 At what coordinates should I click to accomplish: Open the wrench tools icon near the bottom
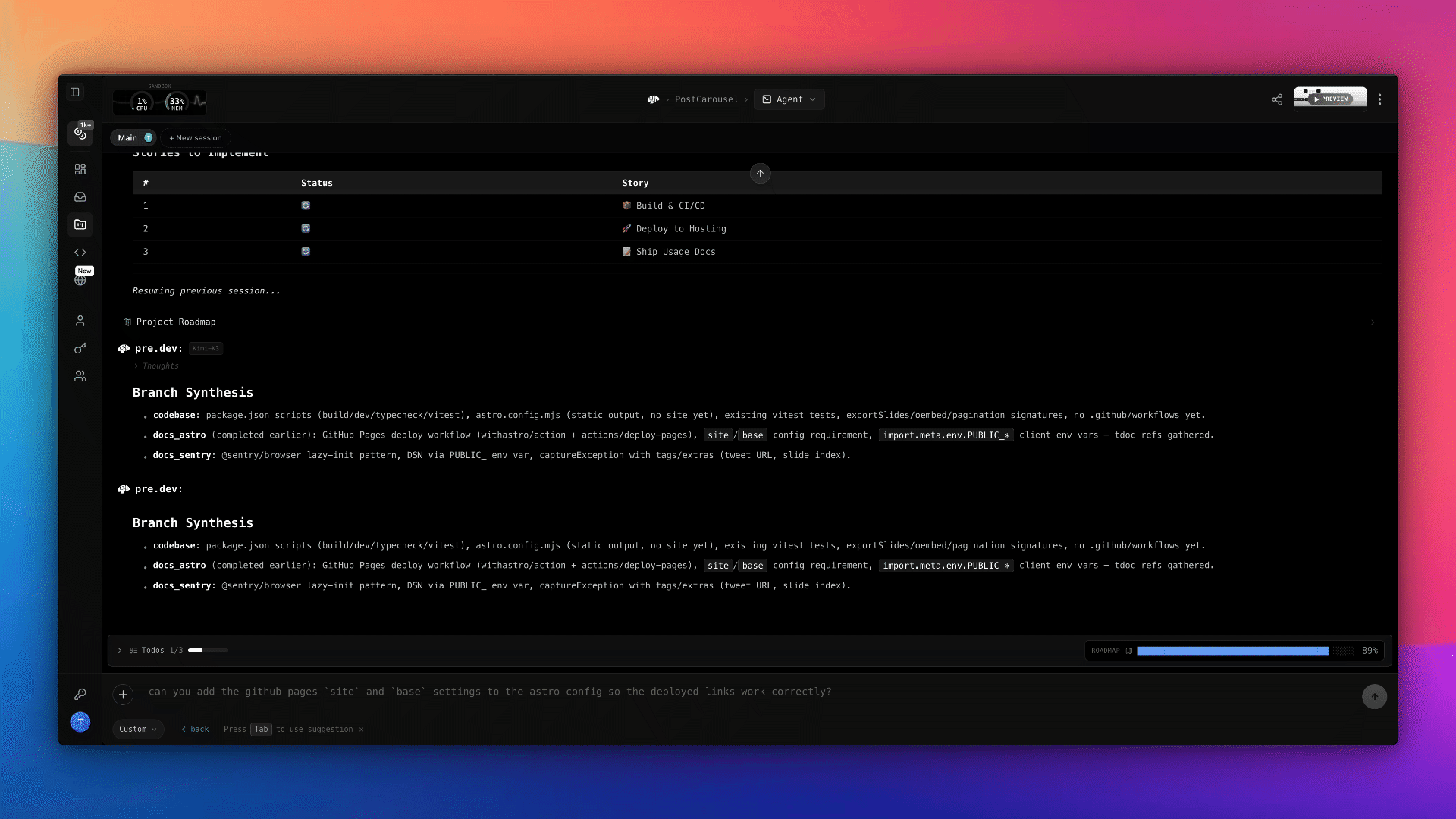click(80, 694)
